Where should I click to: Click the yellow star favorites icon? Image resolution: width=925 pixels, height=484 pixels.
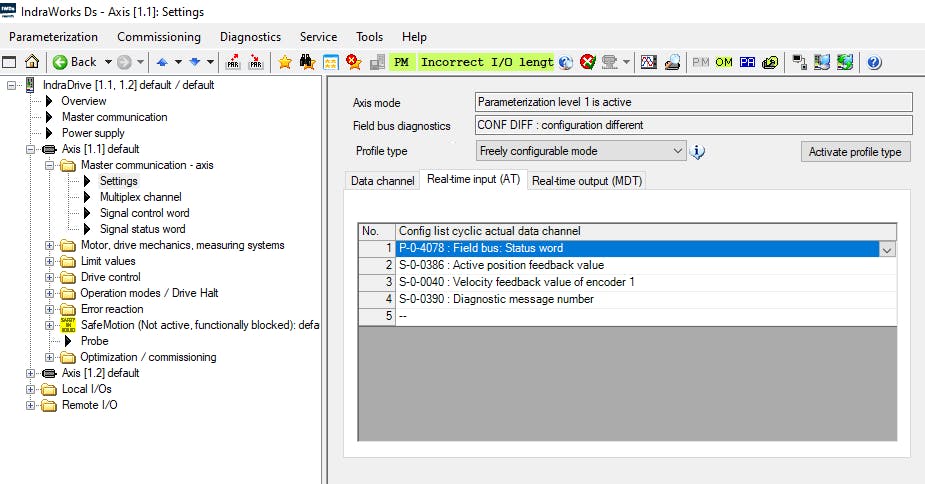click(285, 62)
